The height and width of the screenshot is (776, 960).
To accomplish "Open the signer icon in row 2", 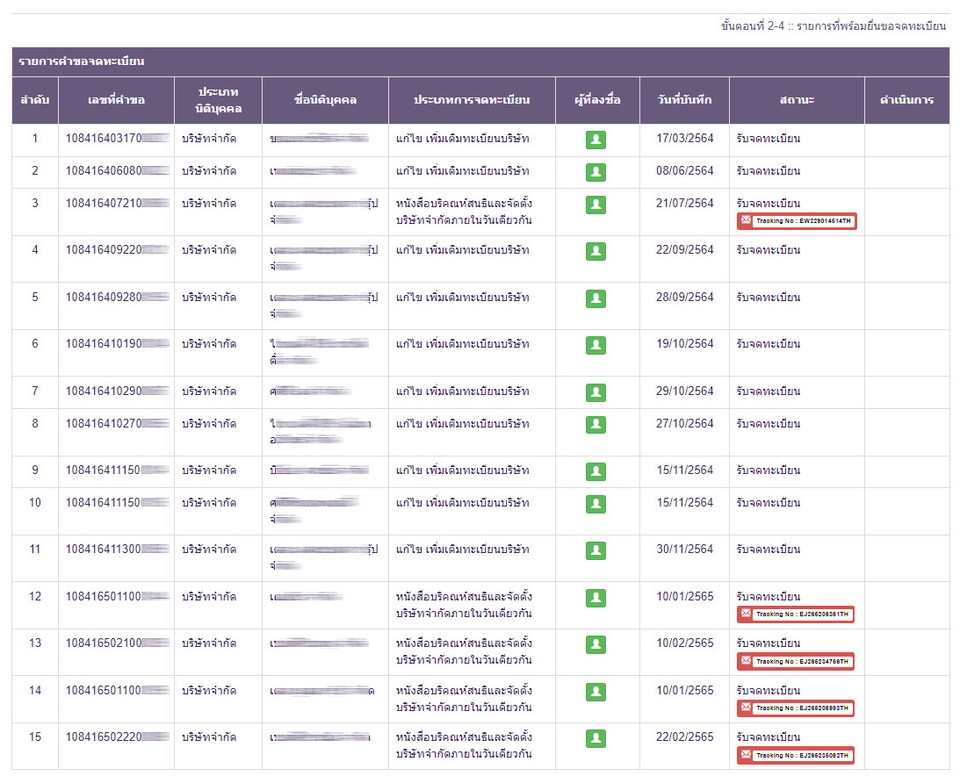I will click(x=596, y=172).
